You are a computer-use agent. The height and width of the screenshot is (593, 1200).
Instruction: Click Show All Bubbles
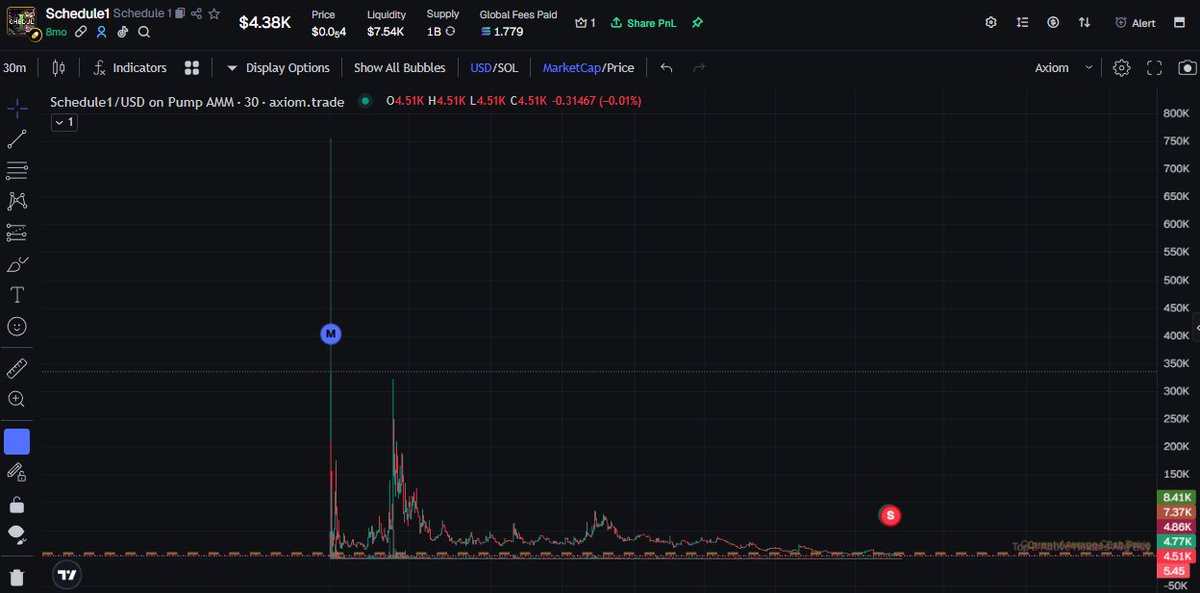pyautogui.click(x=400, y=68)
